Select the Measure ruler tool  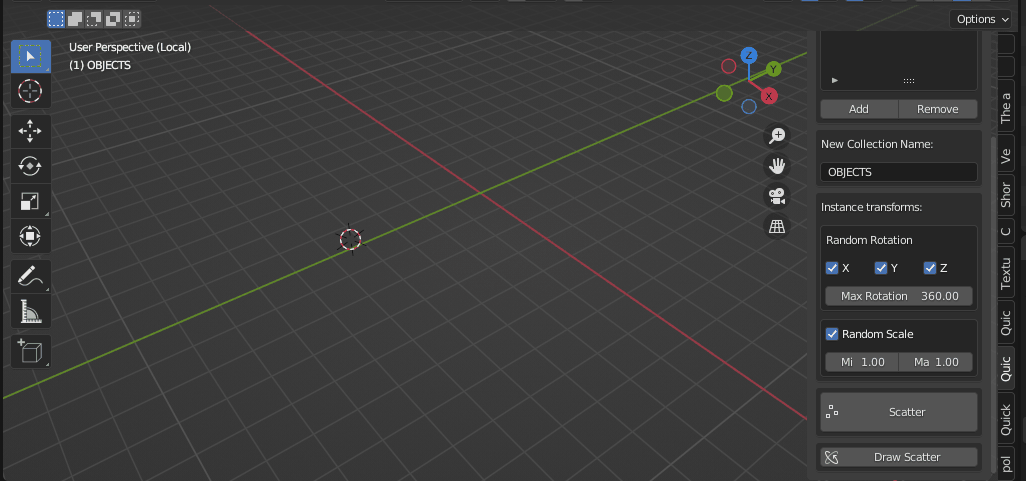[30, 311]
